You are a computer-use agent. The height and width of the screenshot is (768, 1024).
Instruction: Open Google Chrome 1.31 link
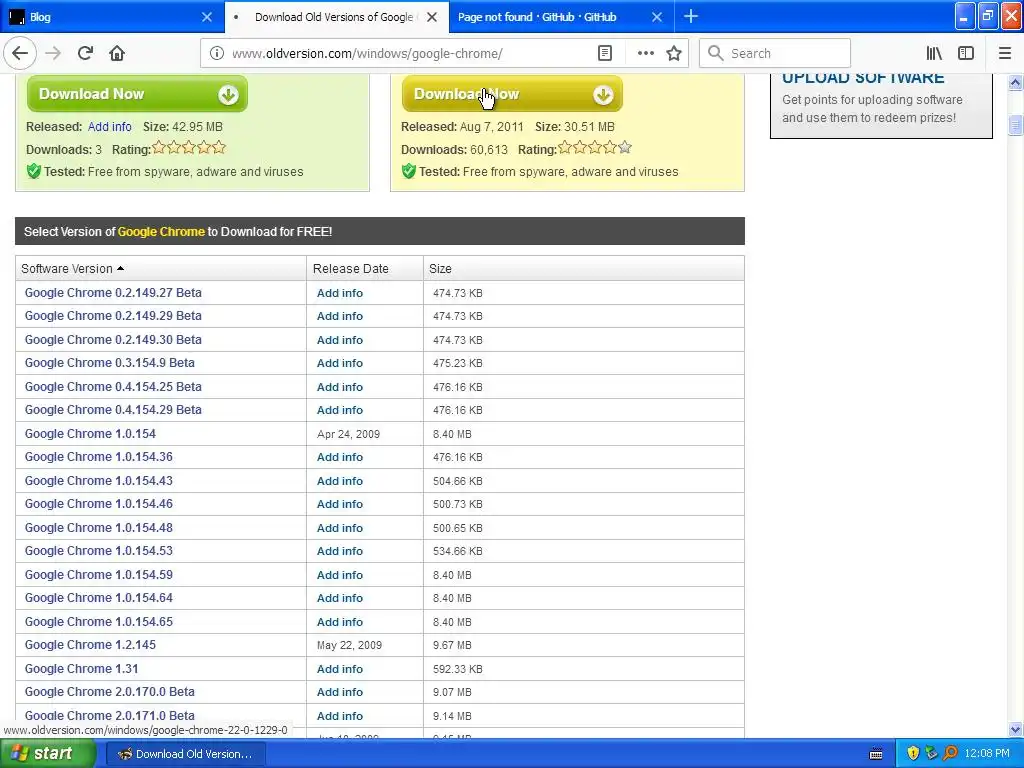(82, 669)
